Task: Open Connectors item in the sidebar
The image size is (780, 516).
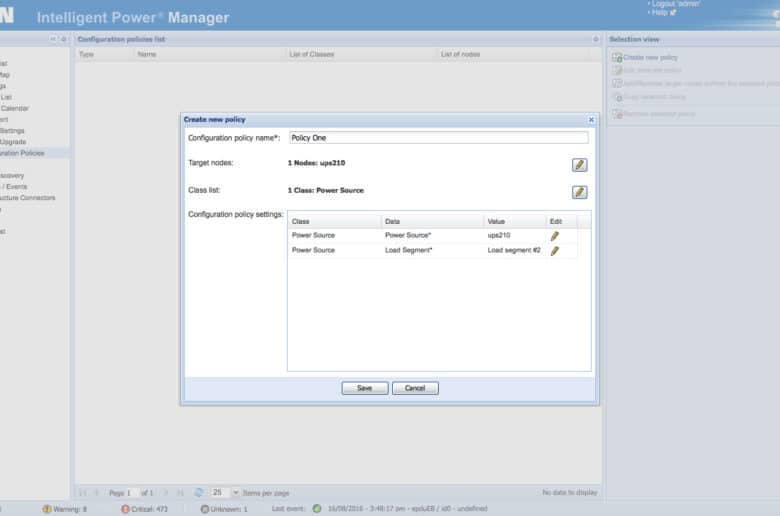Action: (27, 198)
